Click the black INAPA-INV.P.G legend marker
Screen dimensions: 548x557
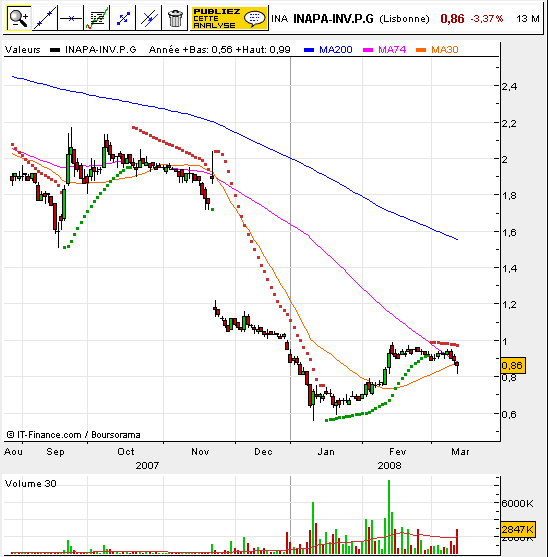[x=55, y=50]
